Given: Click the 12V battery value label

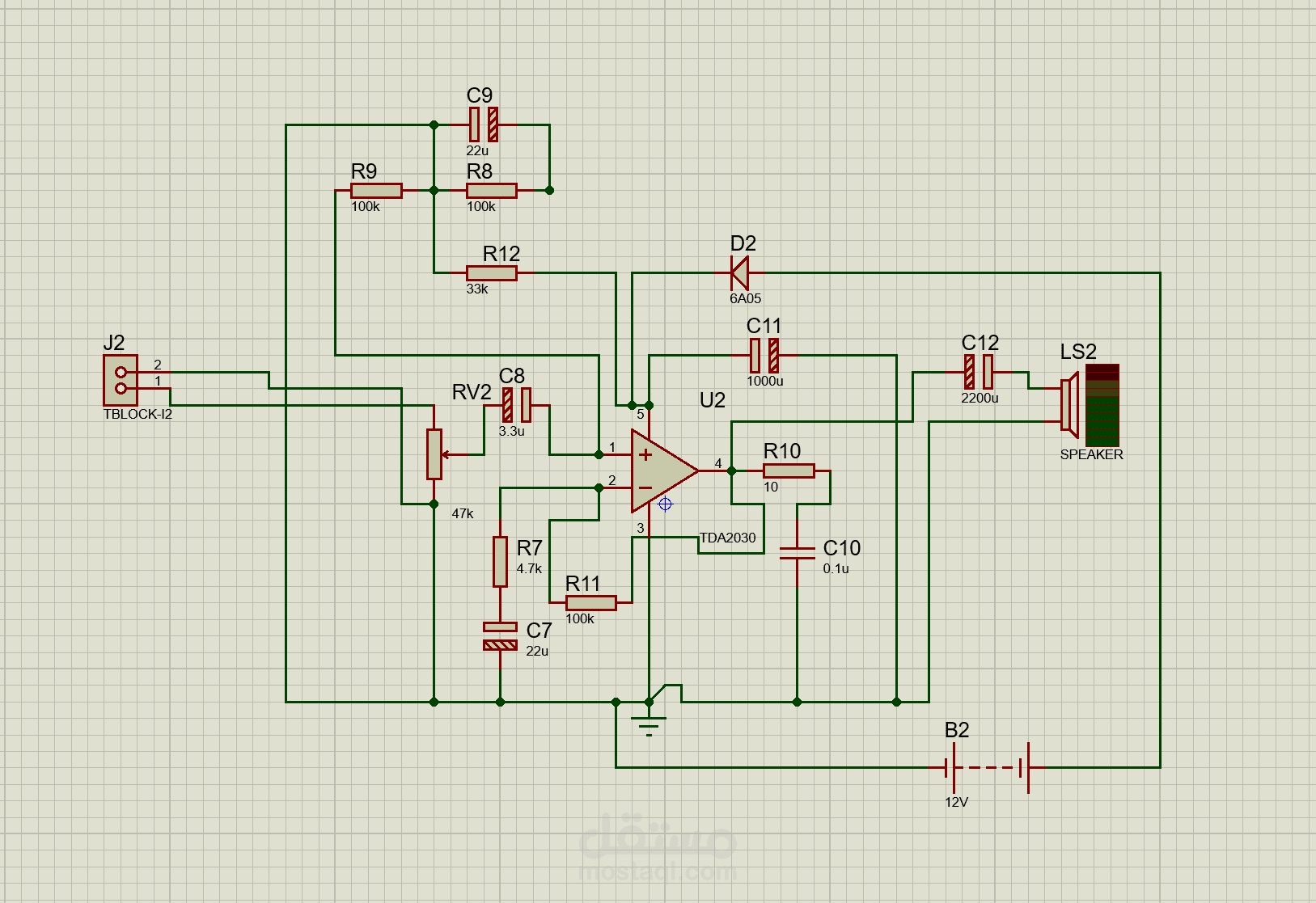Looking at the screenshot, I should click(957, 802).
